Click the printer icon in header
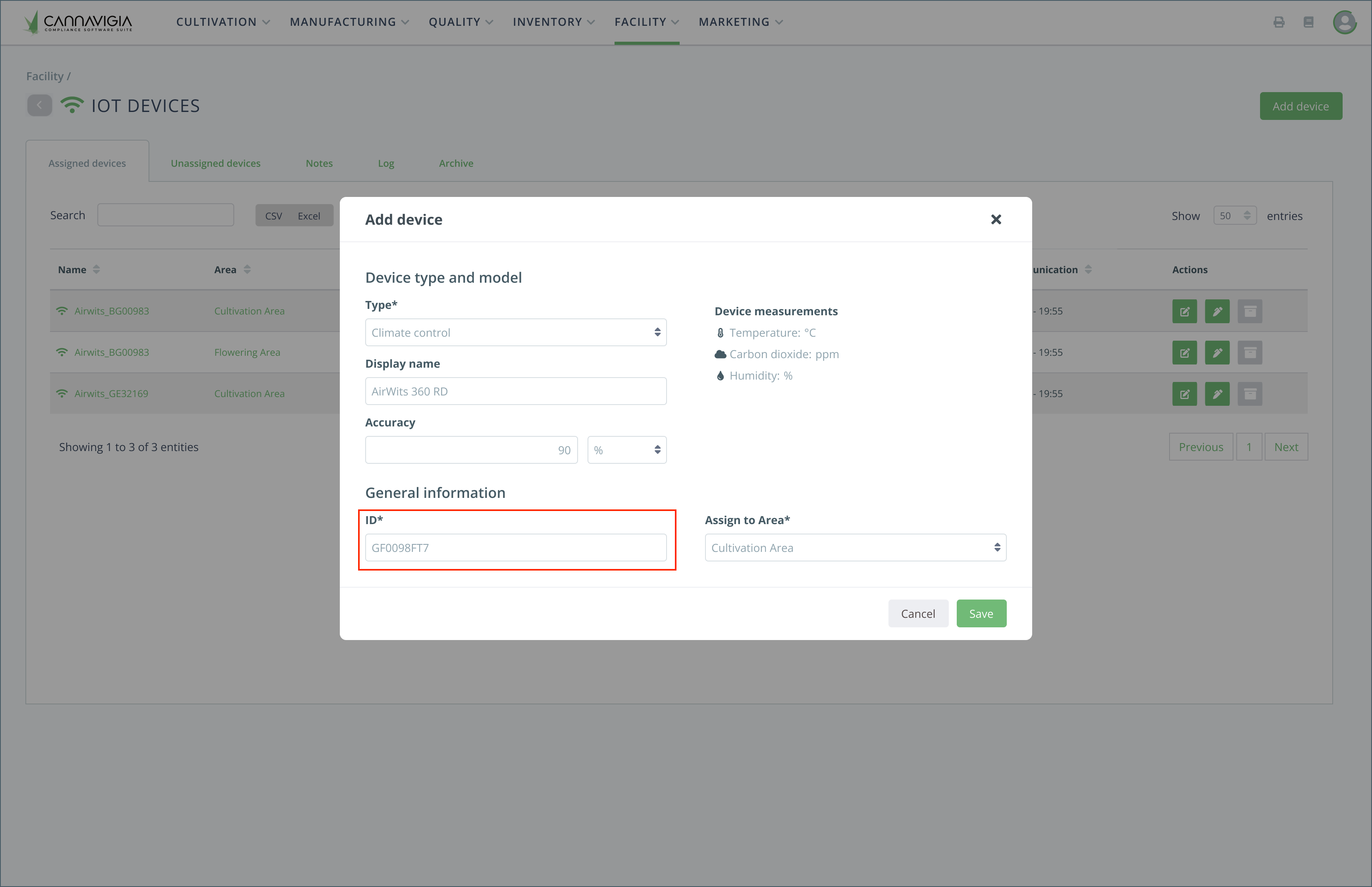Image resolution: width=1372 pixels, height=887 pixels. tap(1279, 22)
